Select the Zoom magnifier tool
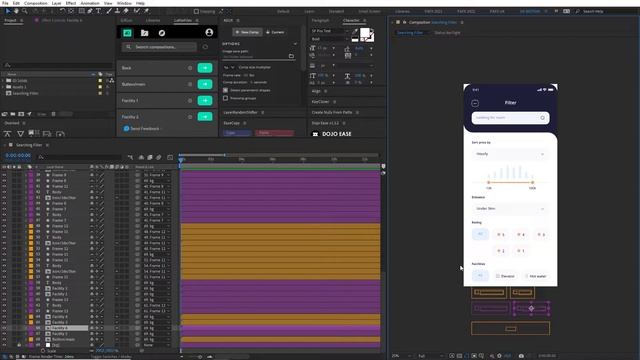The width and height of the screenshot is (640, 360). (24, 11)
